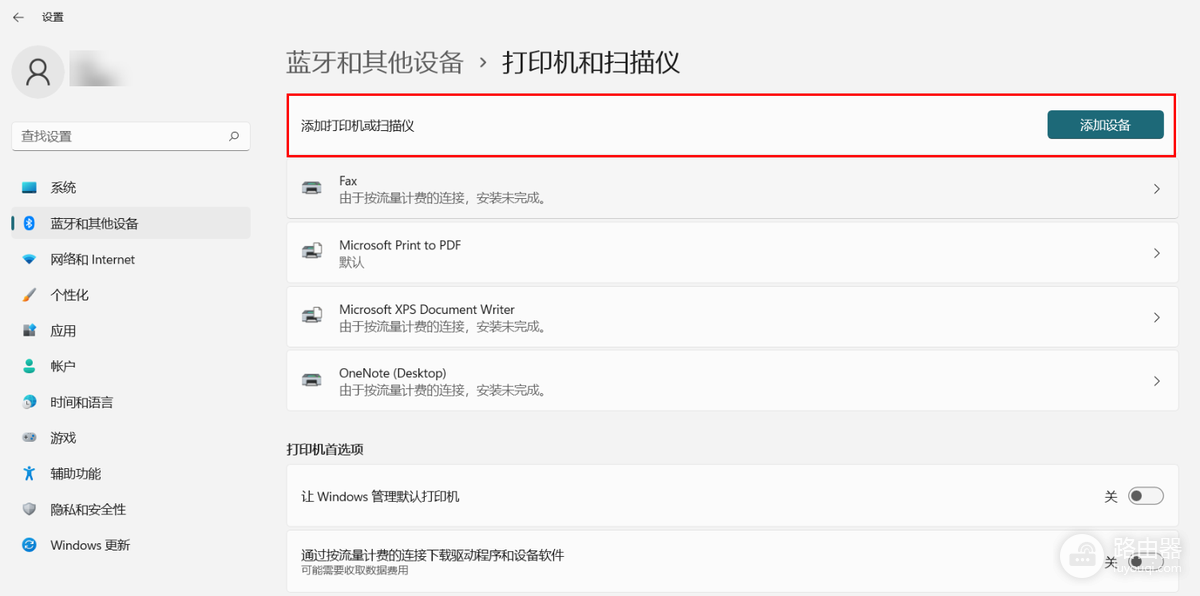The width and height of the screenshot is (1200, 596).
Task: Click the Bluetooth icon beside 蓝牙和其他设备
Action: [30, 224]
